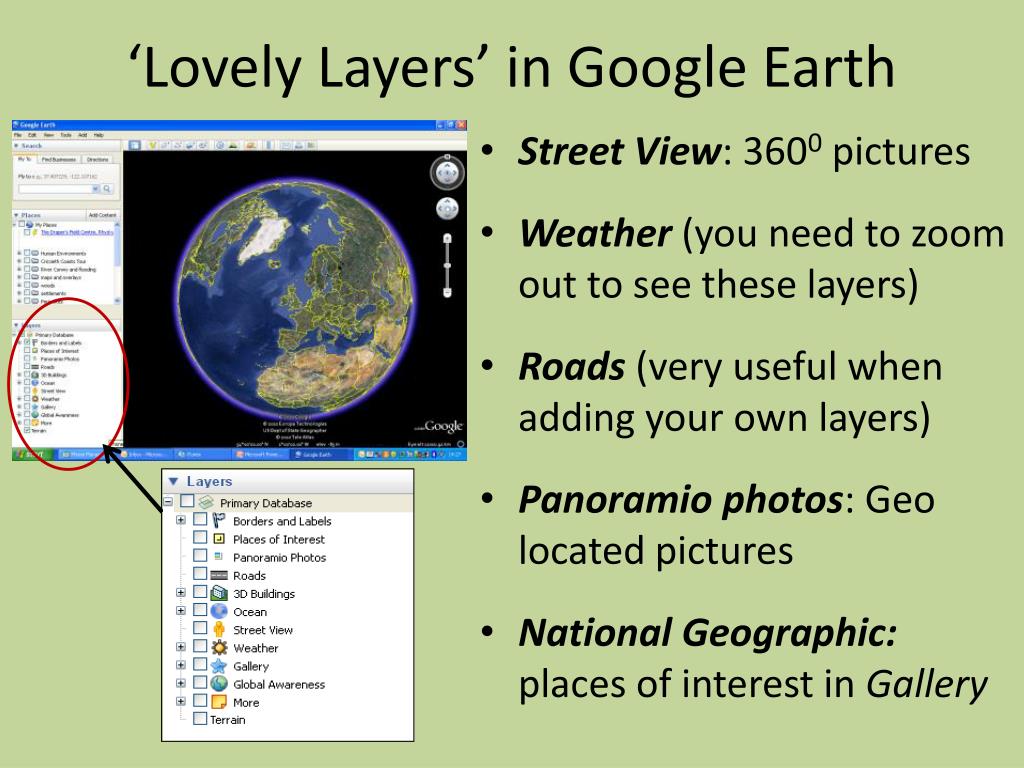
Task: Click the blue underlined placemark link under My Places
Action: tap(77, 232)
